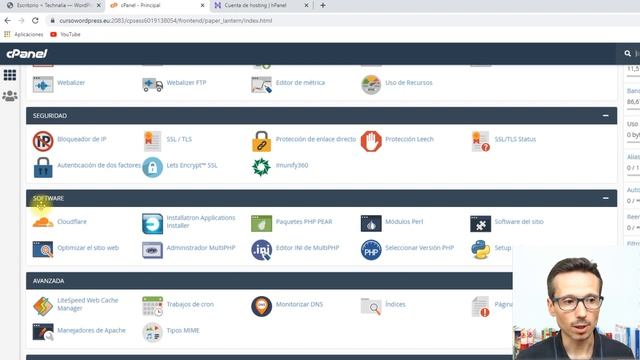Click the Tipos MIME link text

[183, 331]
